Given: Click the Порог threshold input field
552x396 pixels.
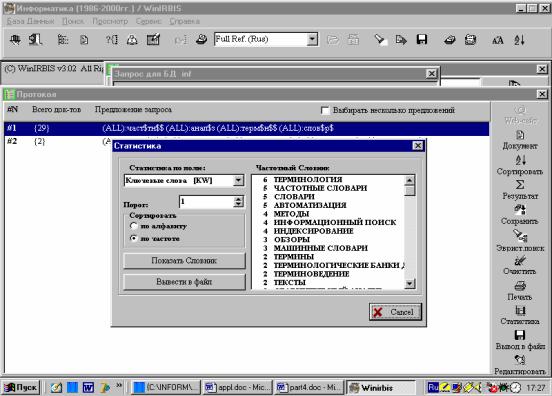Looking at the screenshot, I should 206,202.
